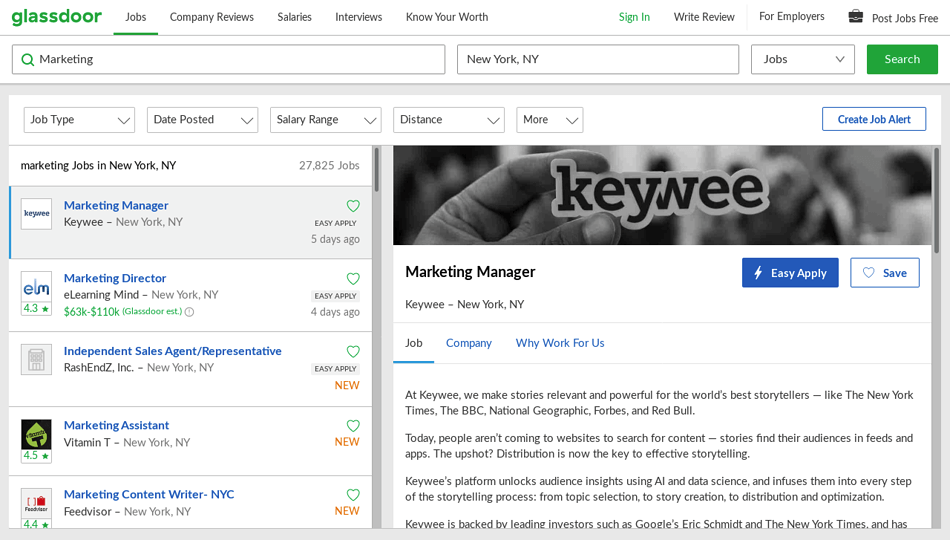Save the Keywee Marketing Manager listing with heart
This screenshot has height=540, width=950.
pyautogui.click(x=353, y=206)
